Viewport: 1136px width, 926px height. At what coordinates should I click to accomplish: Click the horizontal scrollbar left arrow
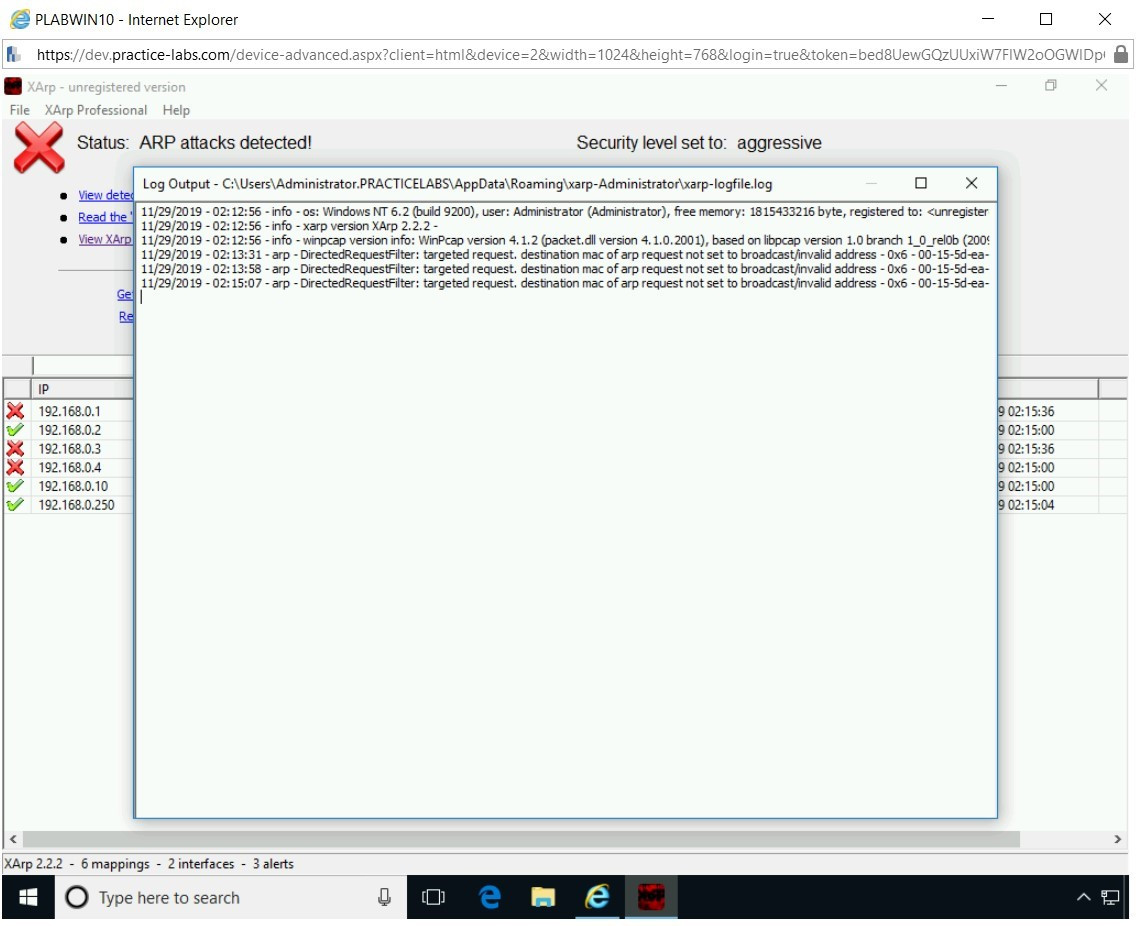[13, 839]
